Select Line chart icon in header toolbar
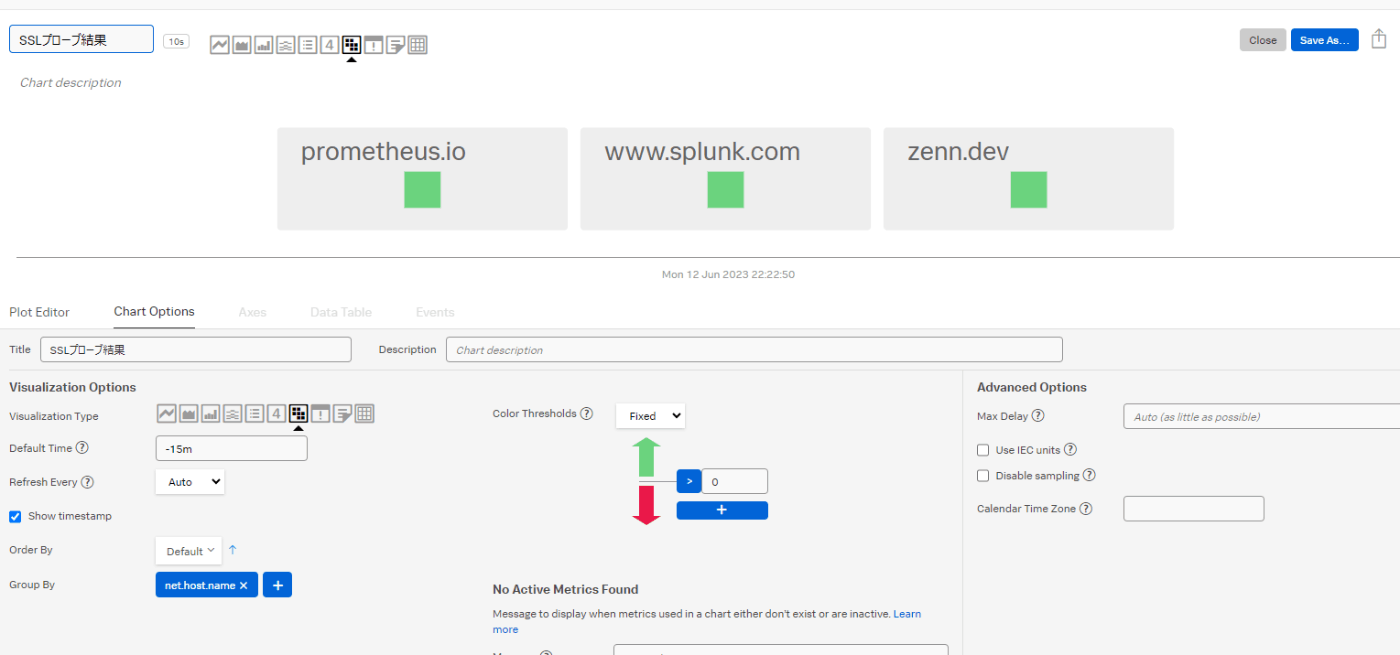 [220, 45]
